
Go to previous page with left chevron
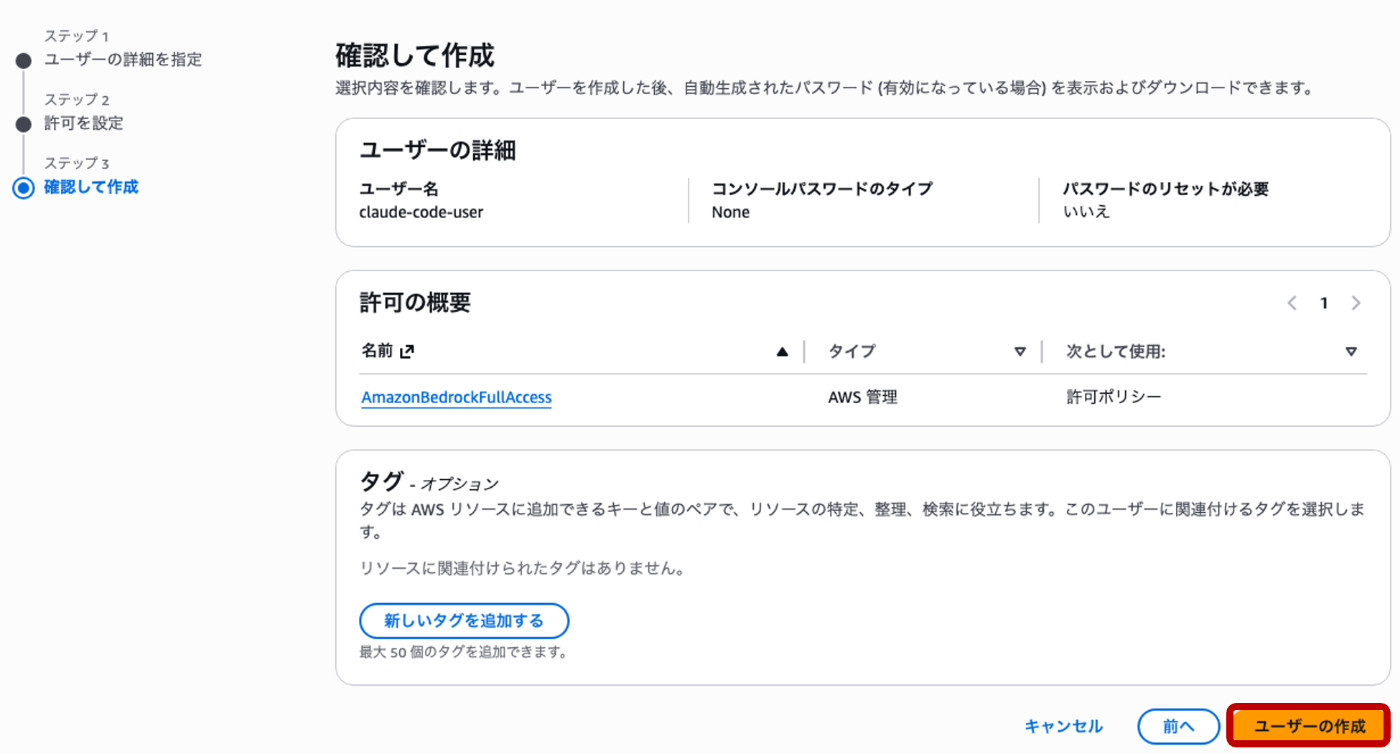coord(1292,303)
